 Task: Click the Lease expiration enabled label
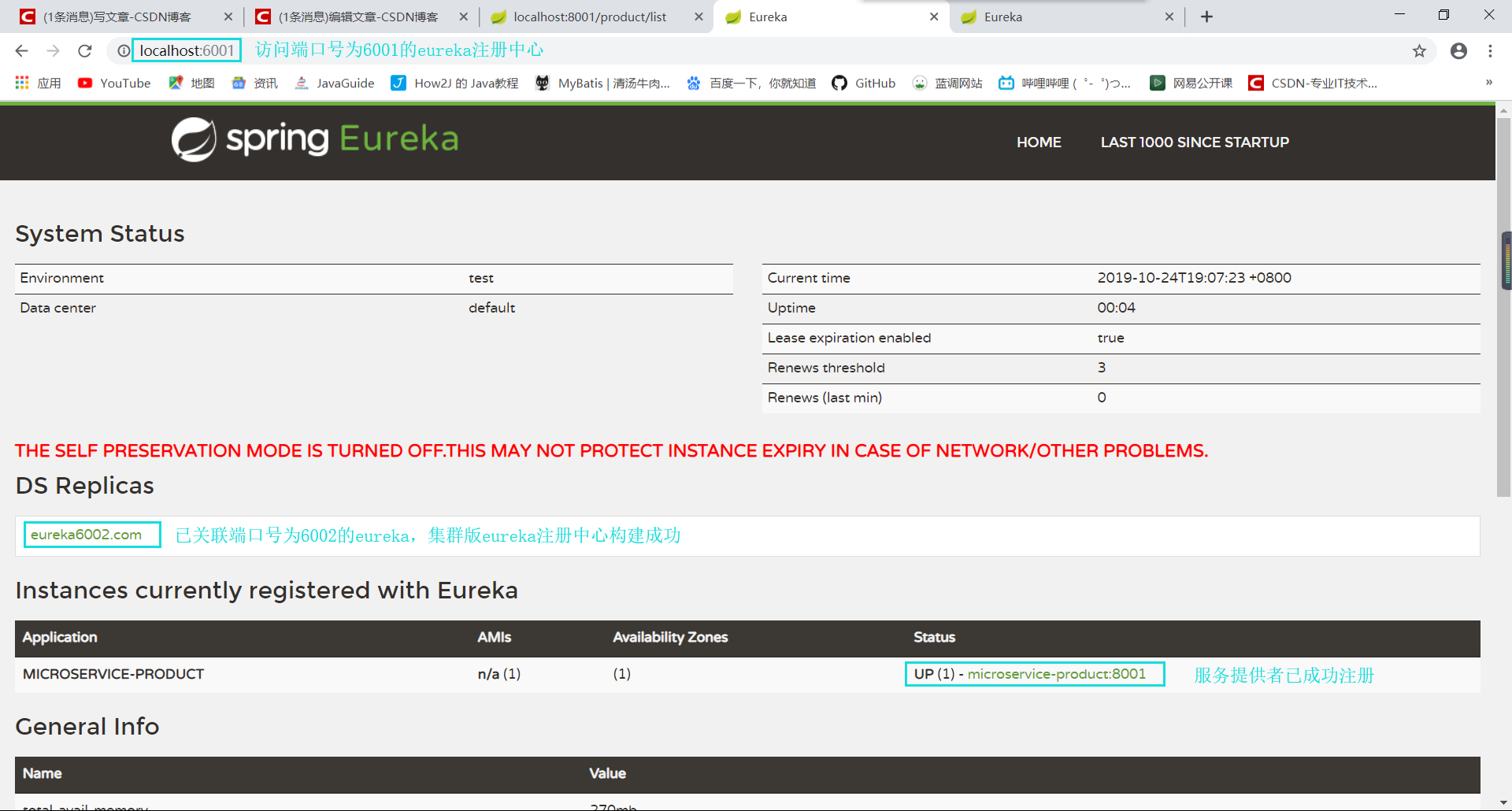pos(849,338)
